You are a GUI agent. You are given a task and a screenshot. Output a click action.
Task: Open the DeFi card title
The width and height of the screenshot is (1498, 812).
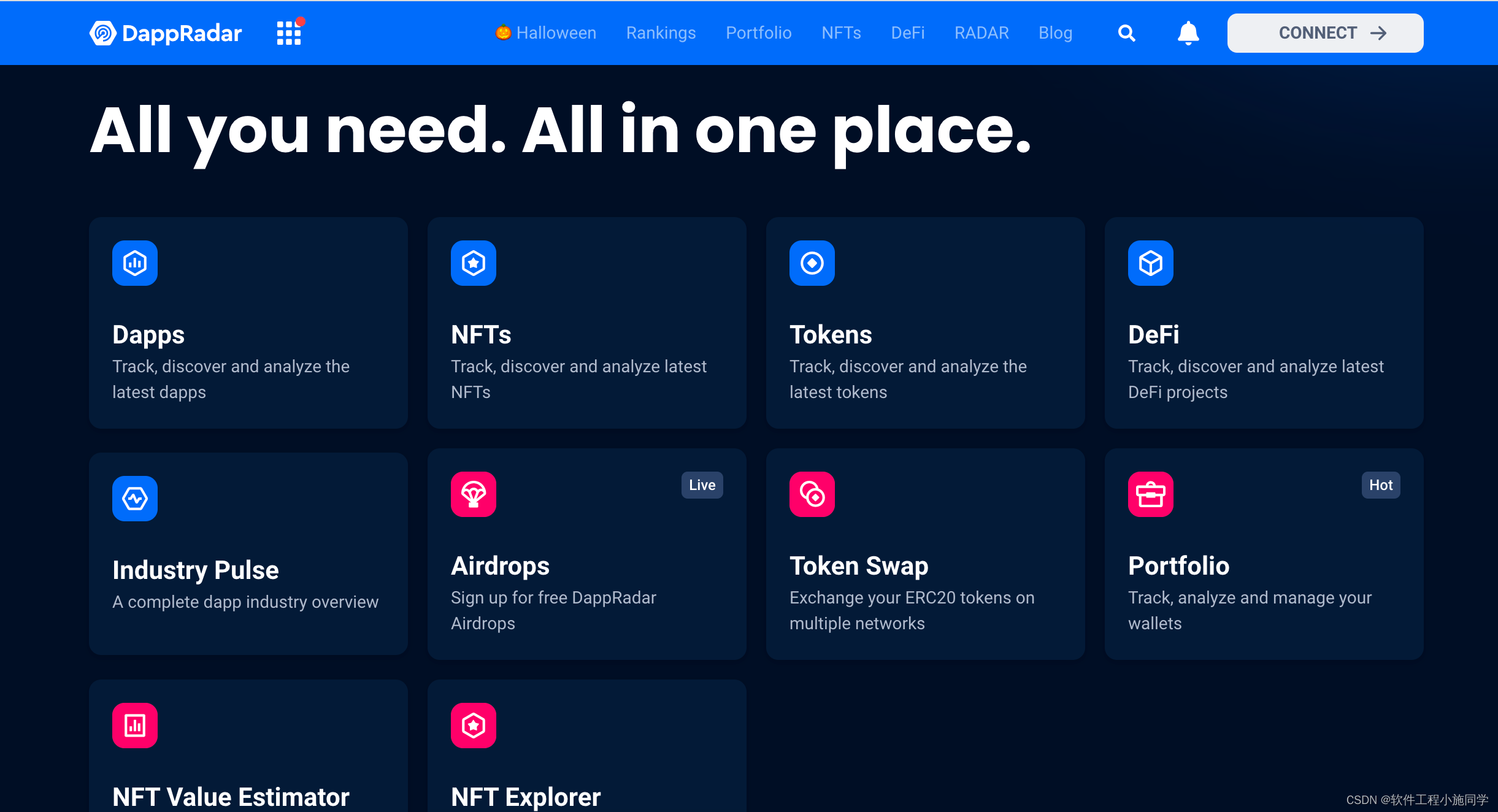tap(1153, 335)
